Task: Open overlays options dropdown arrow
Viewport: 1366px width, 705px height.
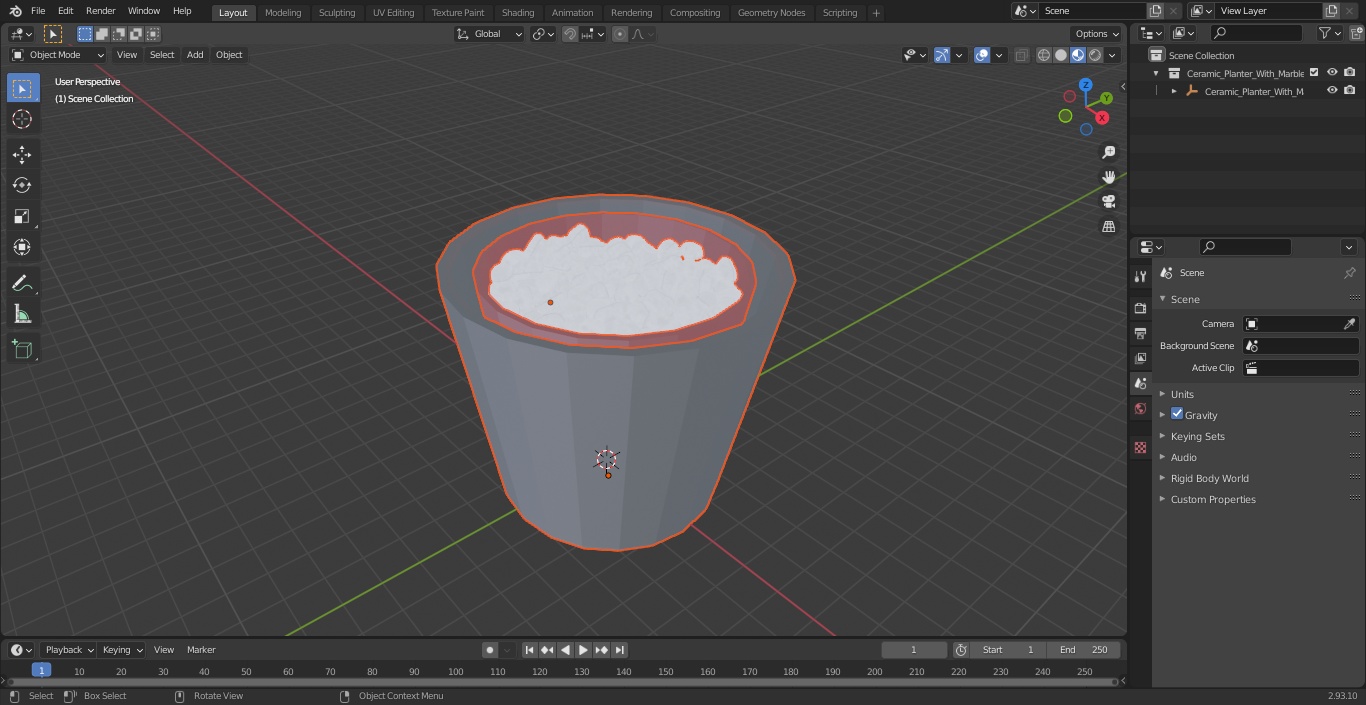Action: [999, 55]
